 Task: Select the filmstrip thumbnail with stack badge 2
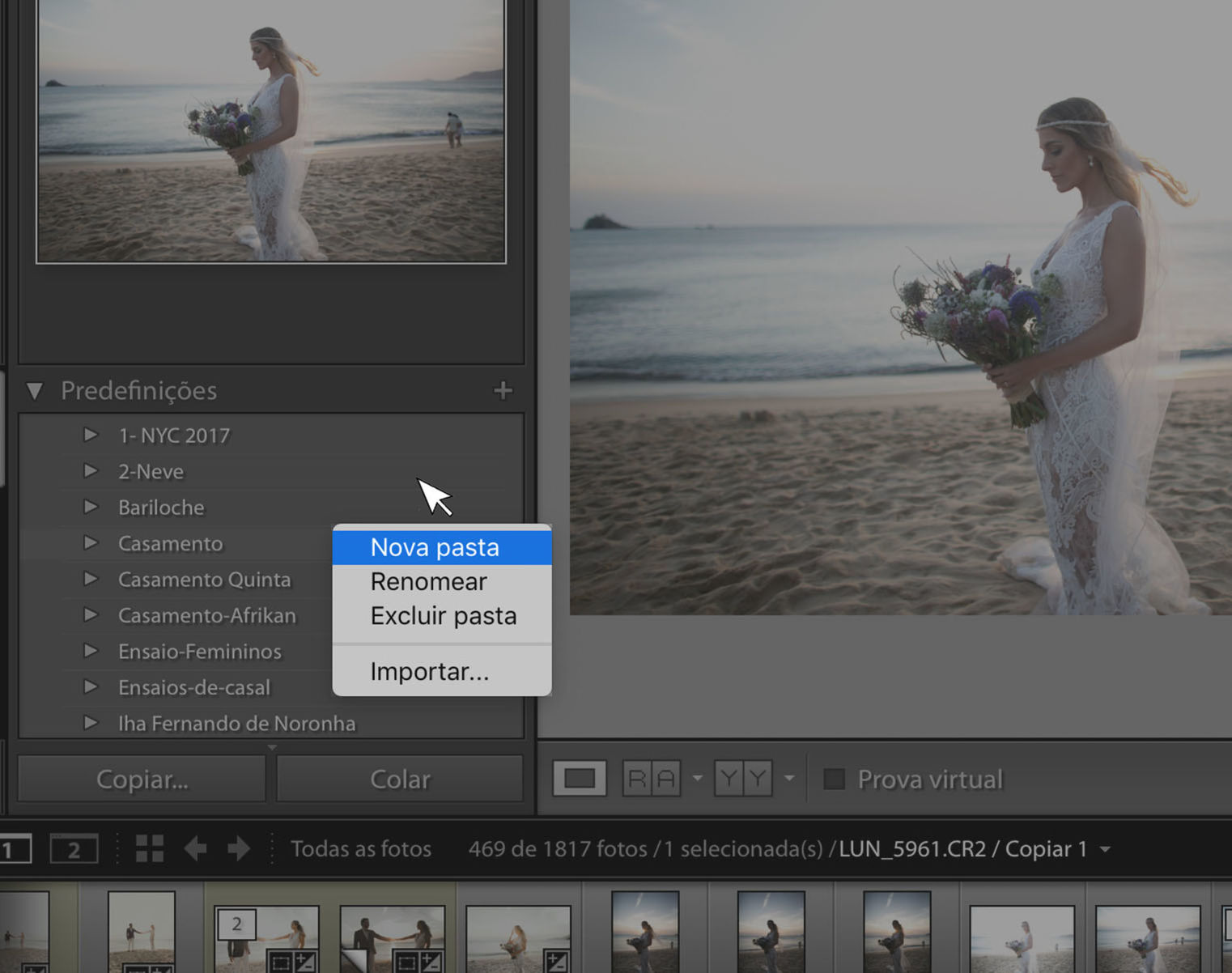[x=267, y=939]
